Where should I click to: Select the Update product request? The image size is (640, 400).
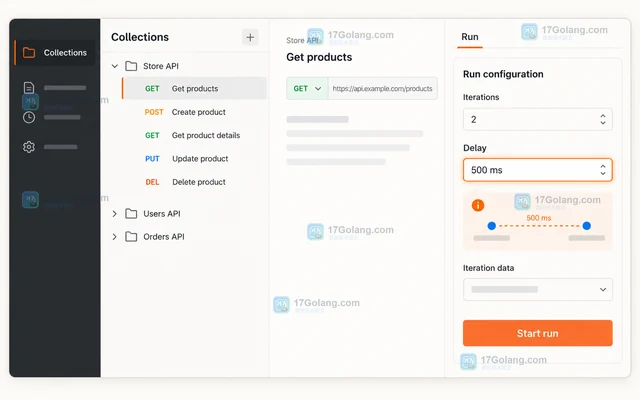pyautogui.click(x=194, y=159)
